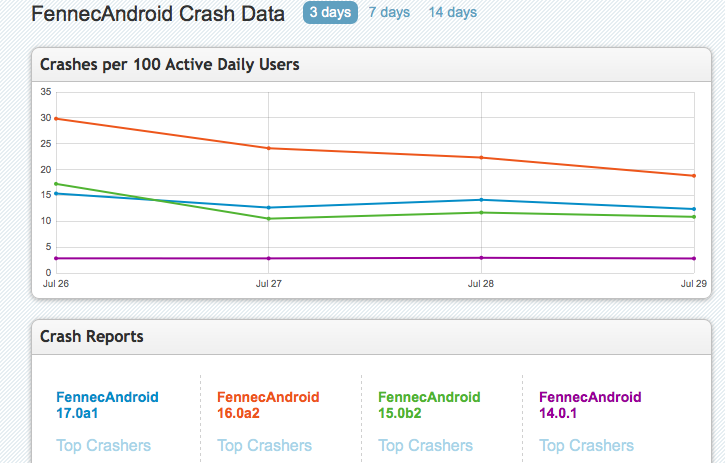The width and height of the screenshot is (725, 463).
Task: Click the blue line's Jul 28 point
Action: click(481, 200)
